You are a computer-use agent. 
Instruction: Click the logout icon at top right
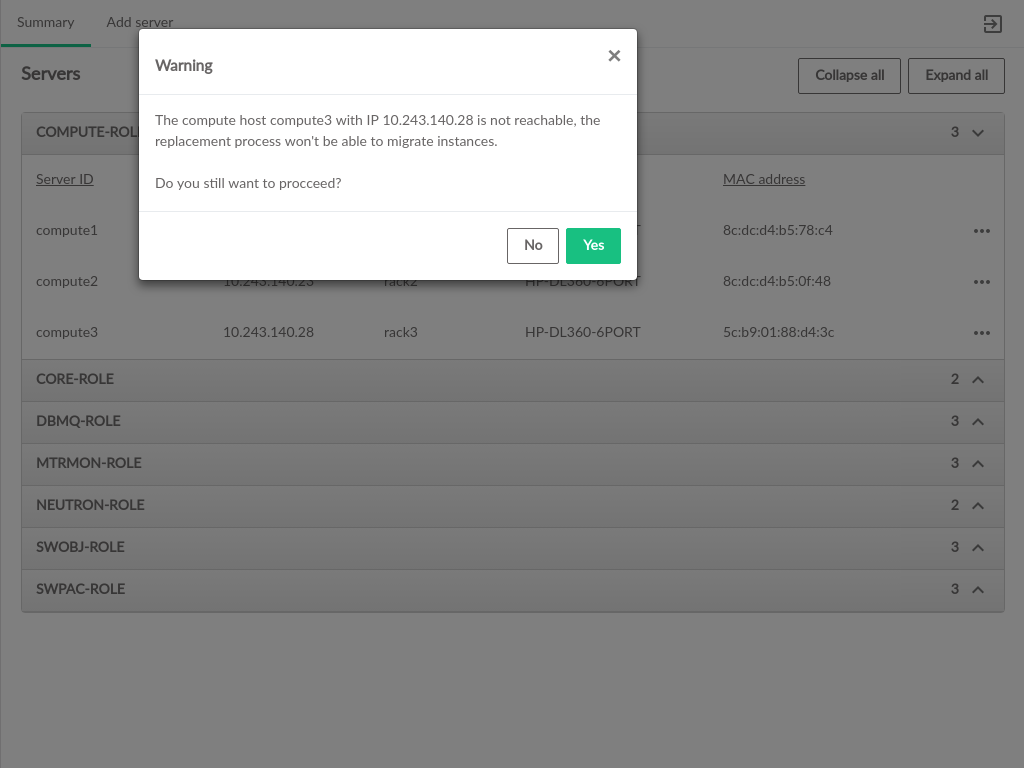992,24
